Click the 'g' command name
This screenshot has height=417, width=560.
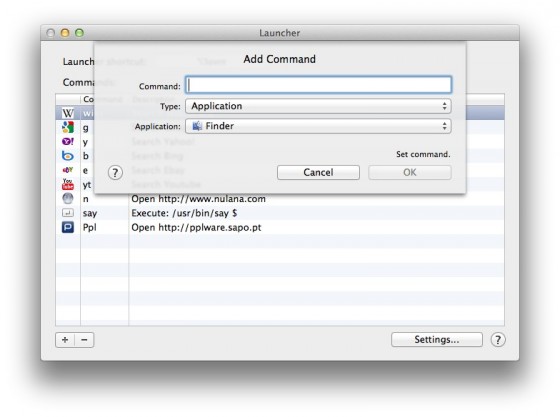(x=86, y=128)
